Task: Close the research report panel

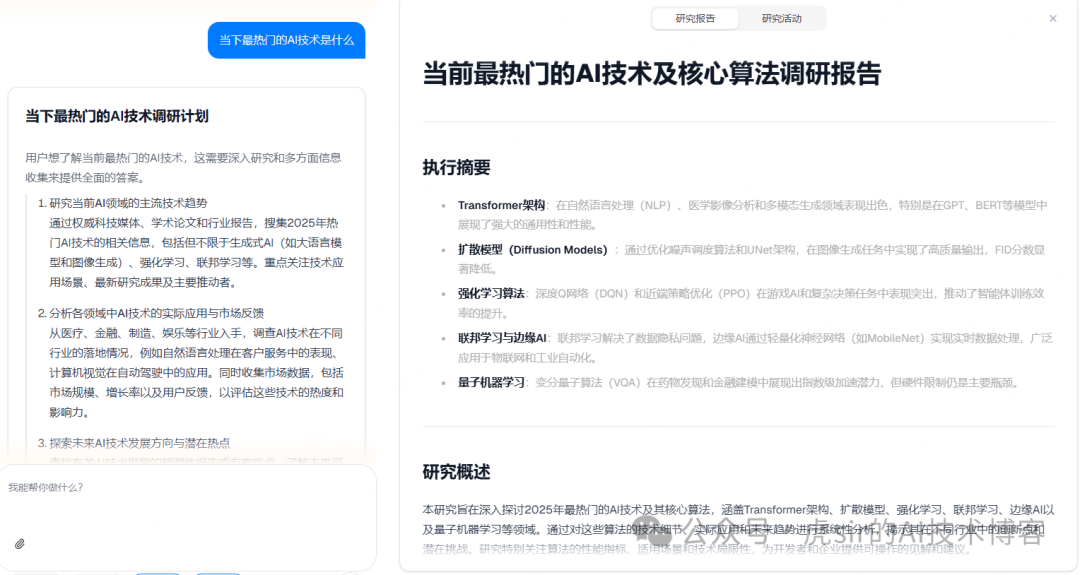Action: point(1052,19)
